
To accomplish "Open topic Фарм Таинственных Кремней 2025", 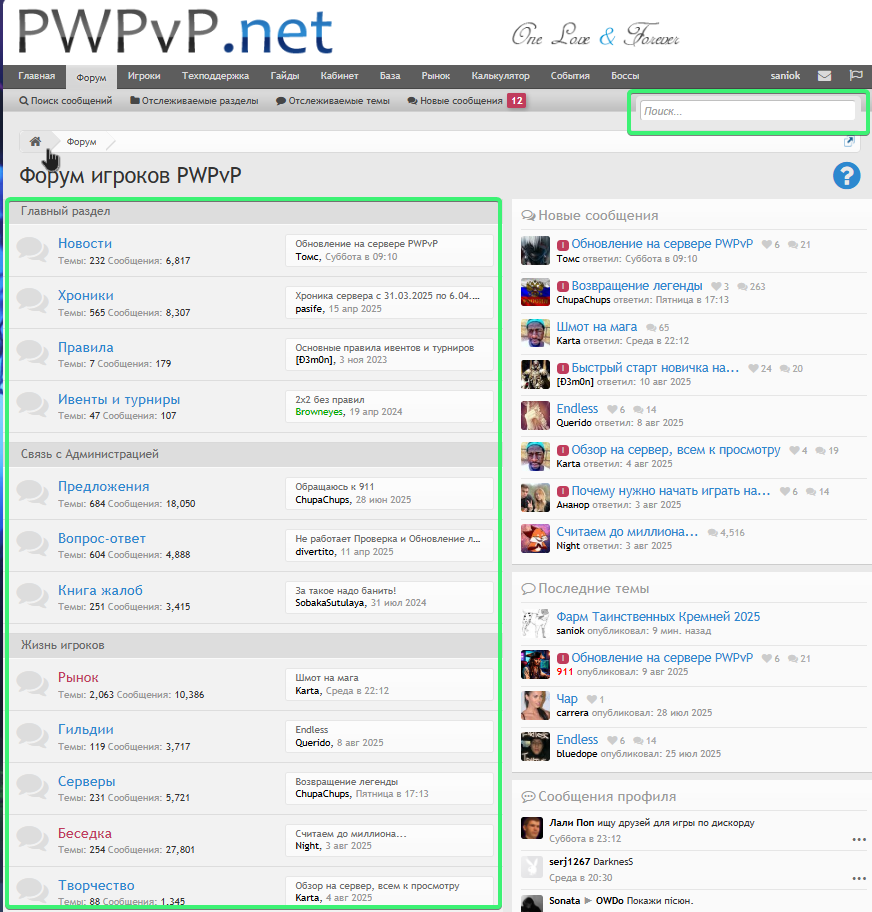I will click(658, 616).
